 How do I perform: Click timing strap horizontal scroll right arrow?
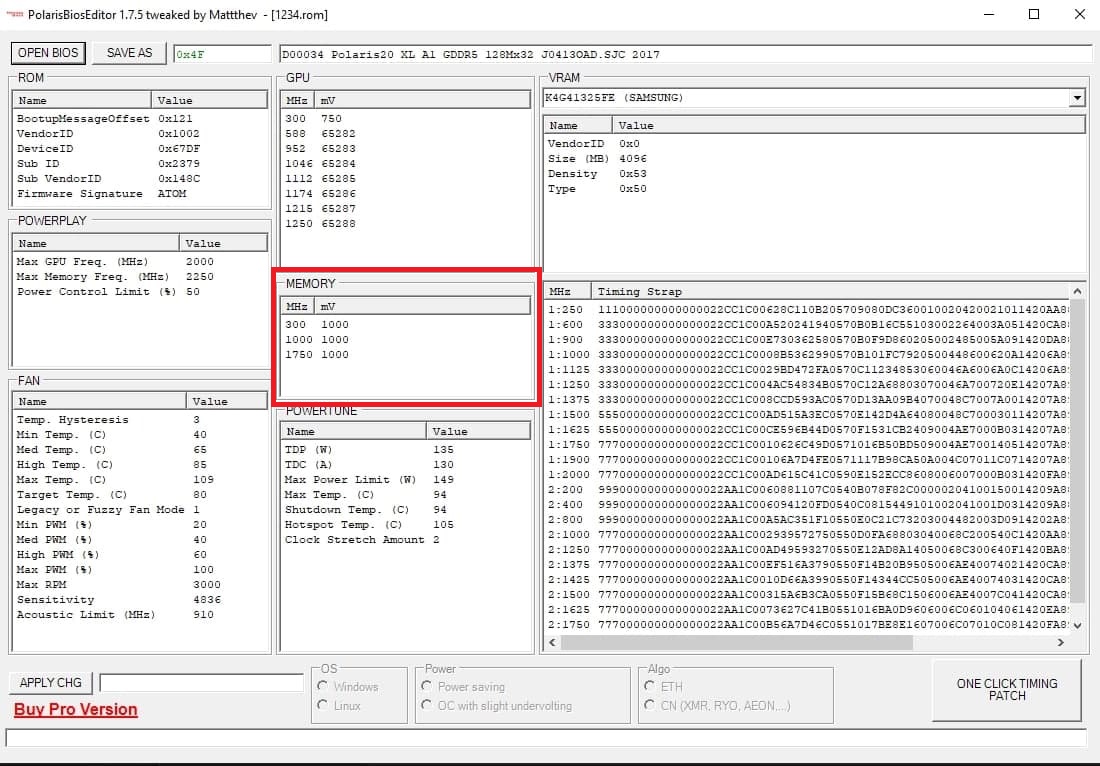[1061, 642]
